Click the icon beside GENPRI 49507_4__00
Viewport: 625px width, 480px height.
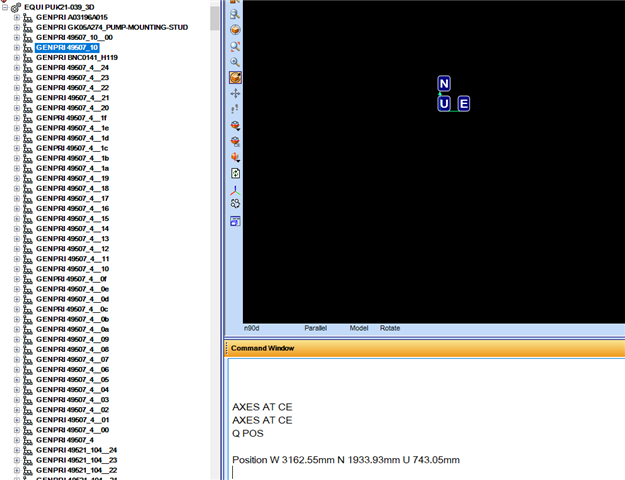pyautogui.click(x=28, y=430)
